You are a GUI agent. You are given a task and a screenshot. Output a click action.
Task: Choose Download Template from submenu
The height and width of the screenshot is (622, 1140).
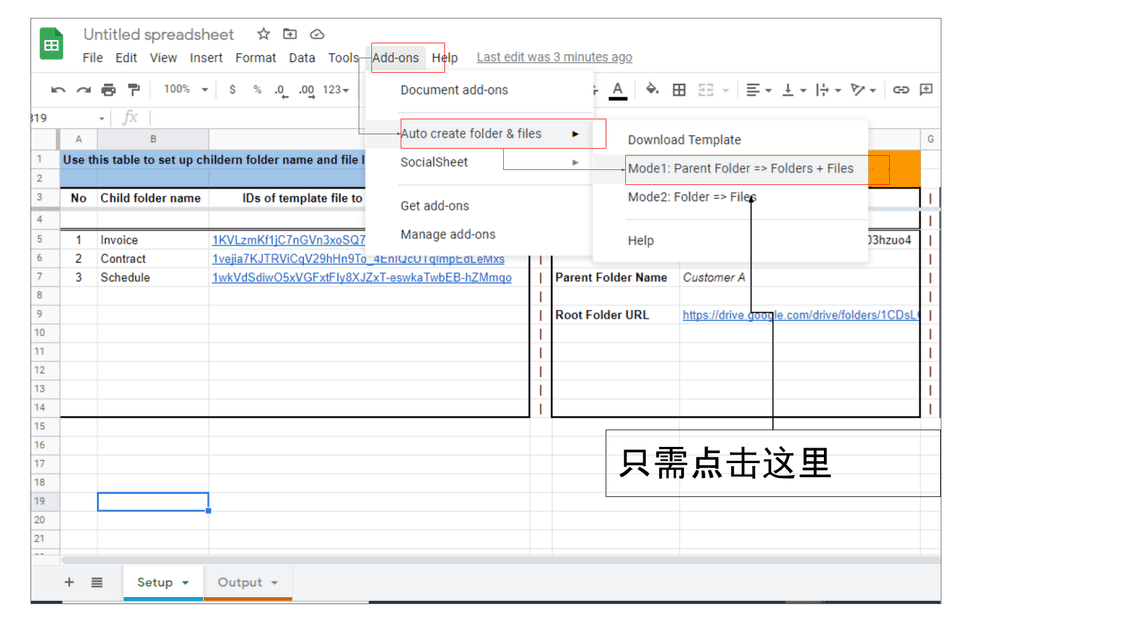click(684, 140)
